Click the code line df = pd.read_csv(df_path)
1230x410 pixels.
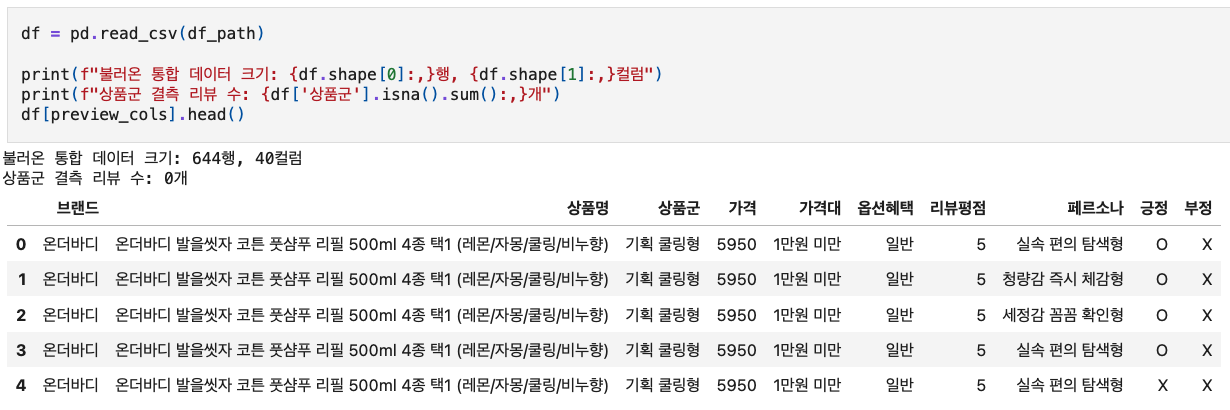pyautogui.click(x=142, y=34)
